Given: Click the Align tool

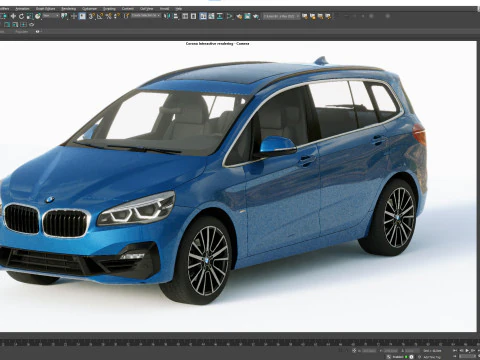Looking at the screenshot, I should coord(176,16).
